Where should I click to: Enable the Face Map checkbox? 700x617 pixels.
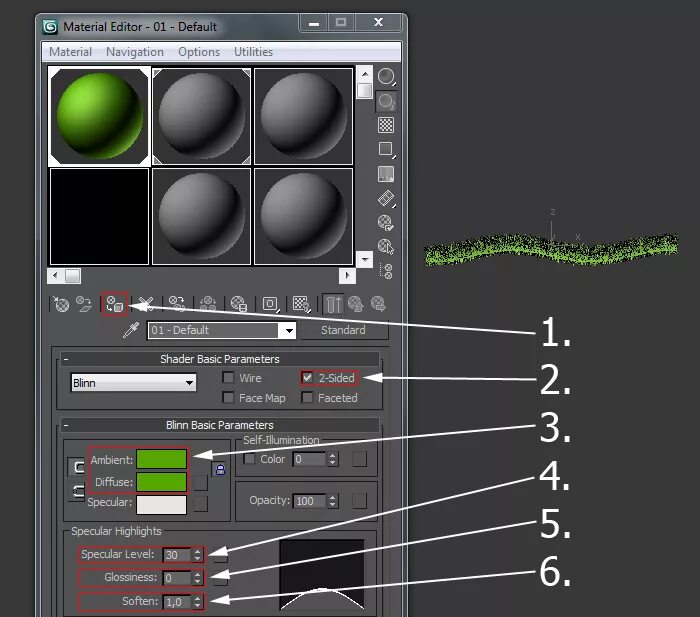point(228,397)
